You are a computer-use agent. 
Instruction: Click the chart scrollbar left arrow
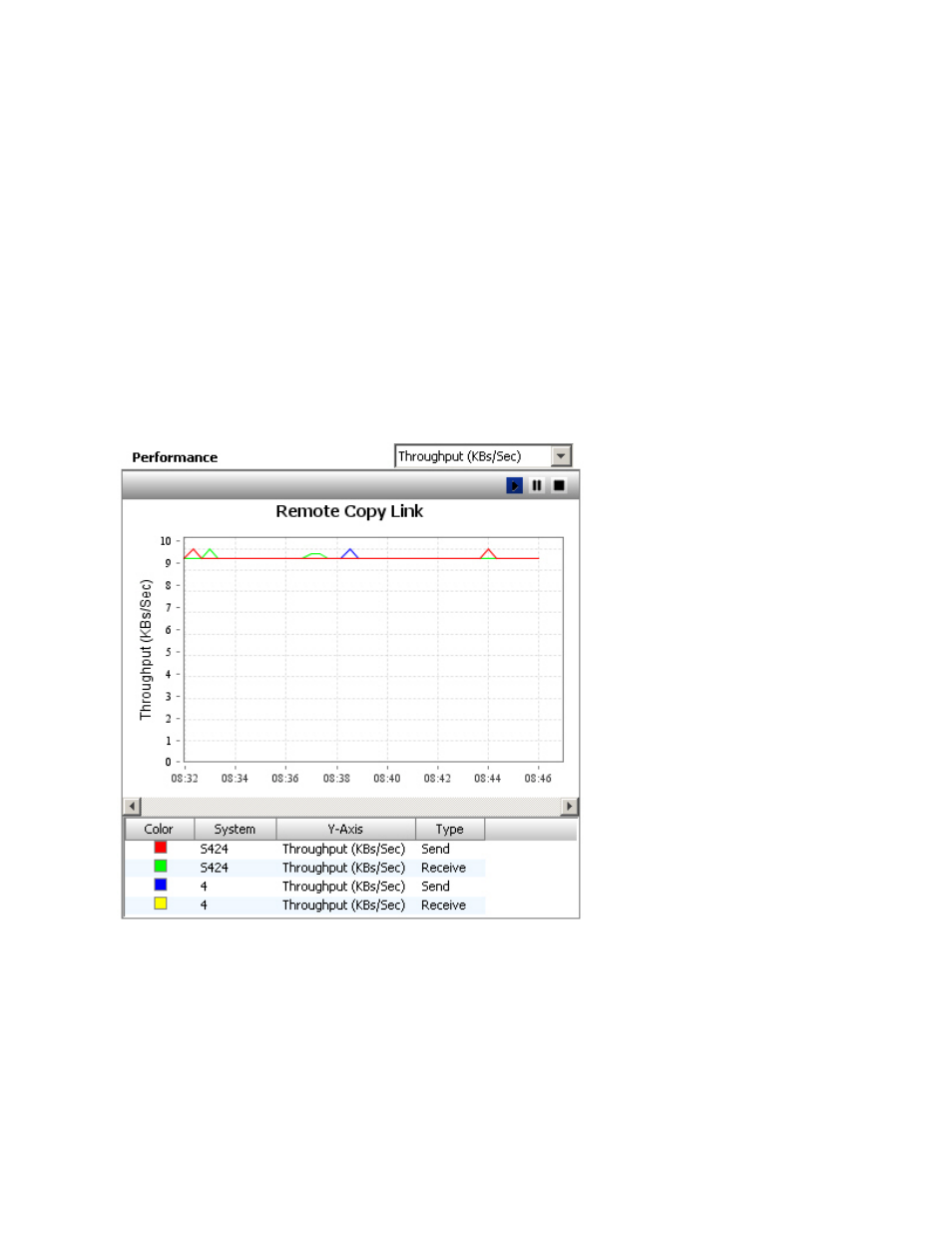[133, 807]
